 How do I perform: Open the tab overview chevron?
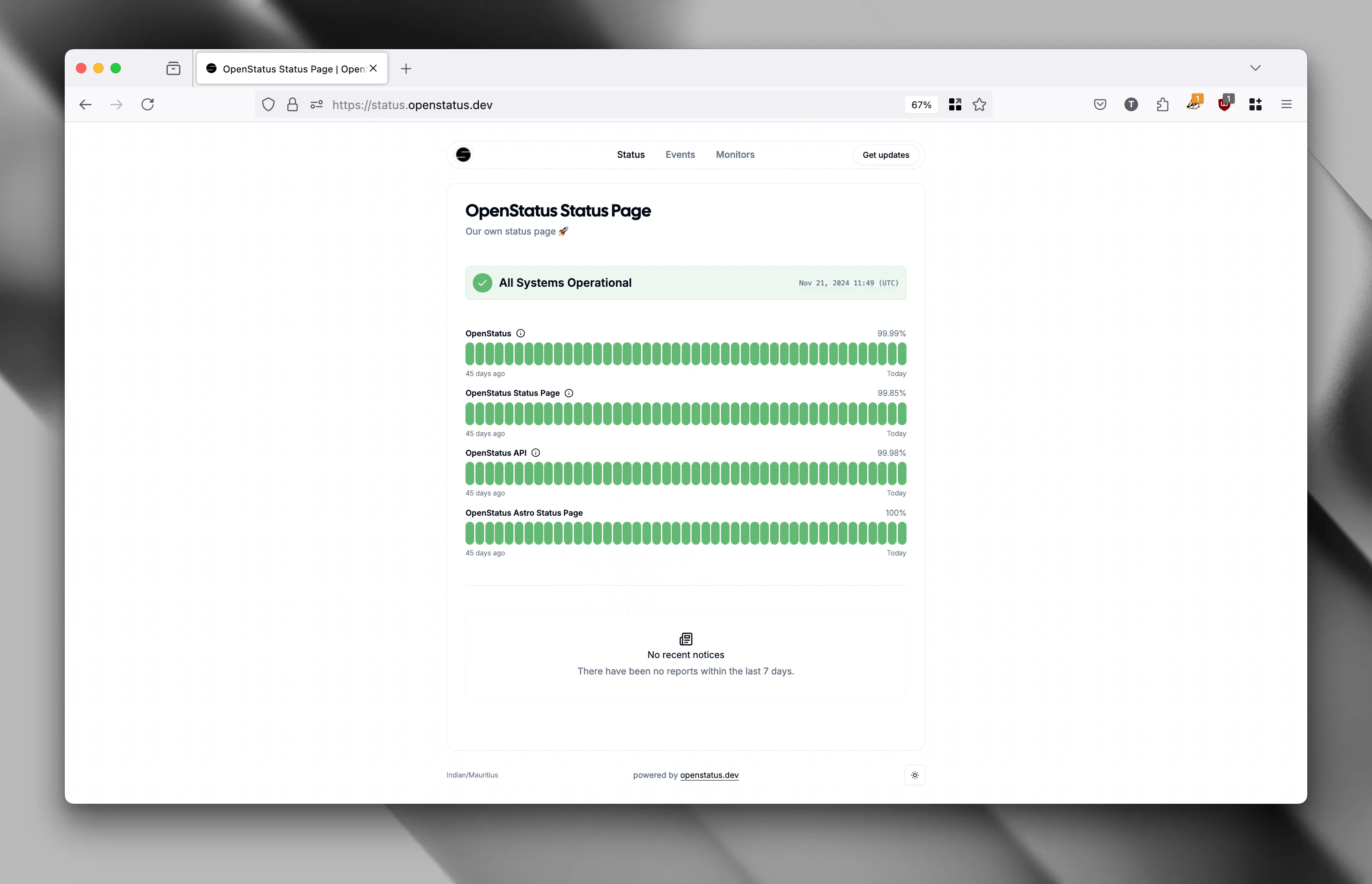click(x=1255, y=67)
